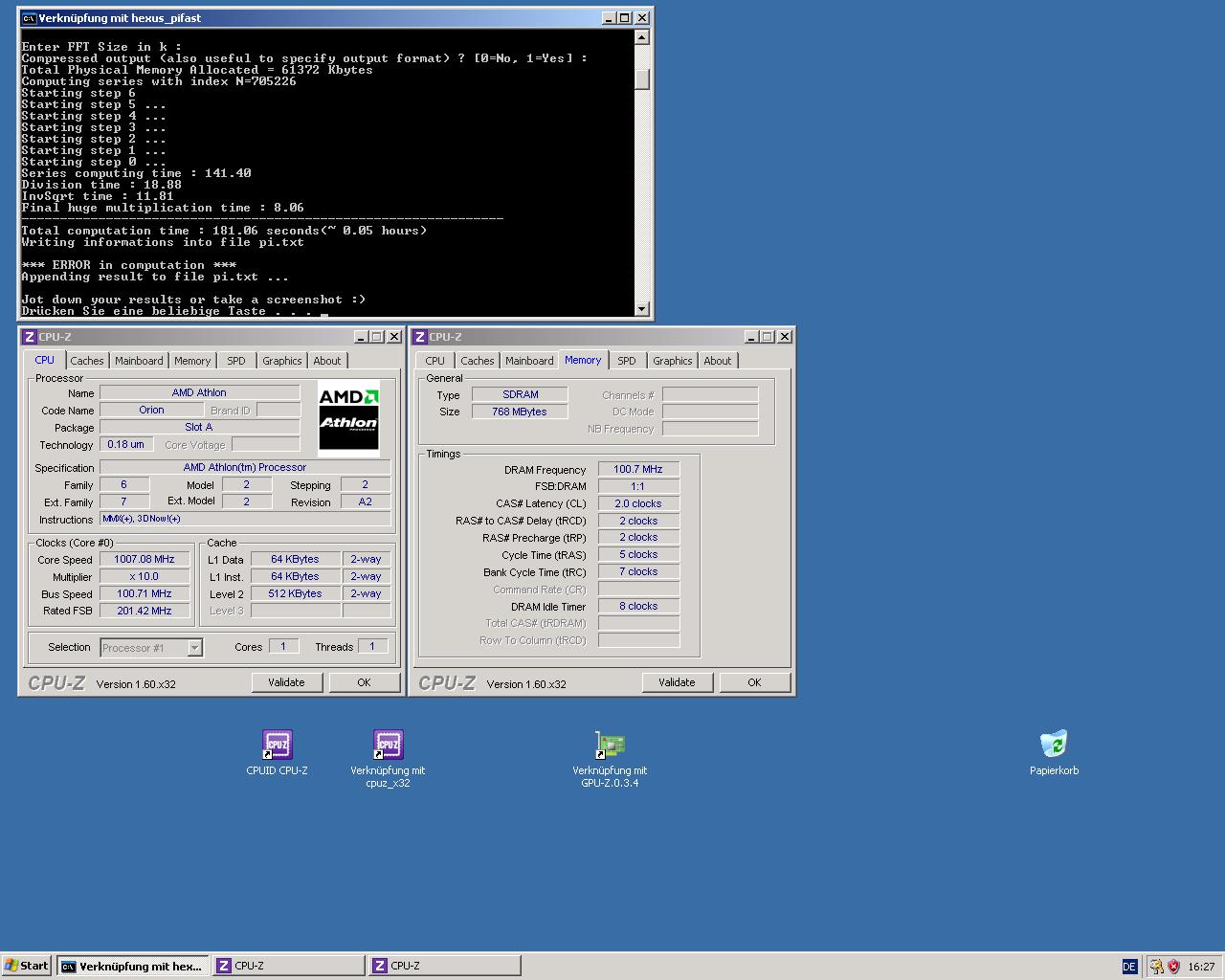Click Validate in the left CPU-Z window

pyautogui.click(x=286, y=682)
